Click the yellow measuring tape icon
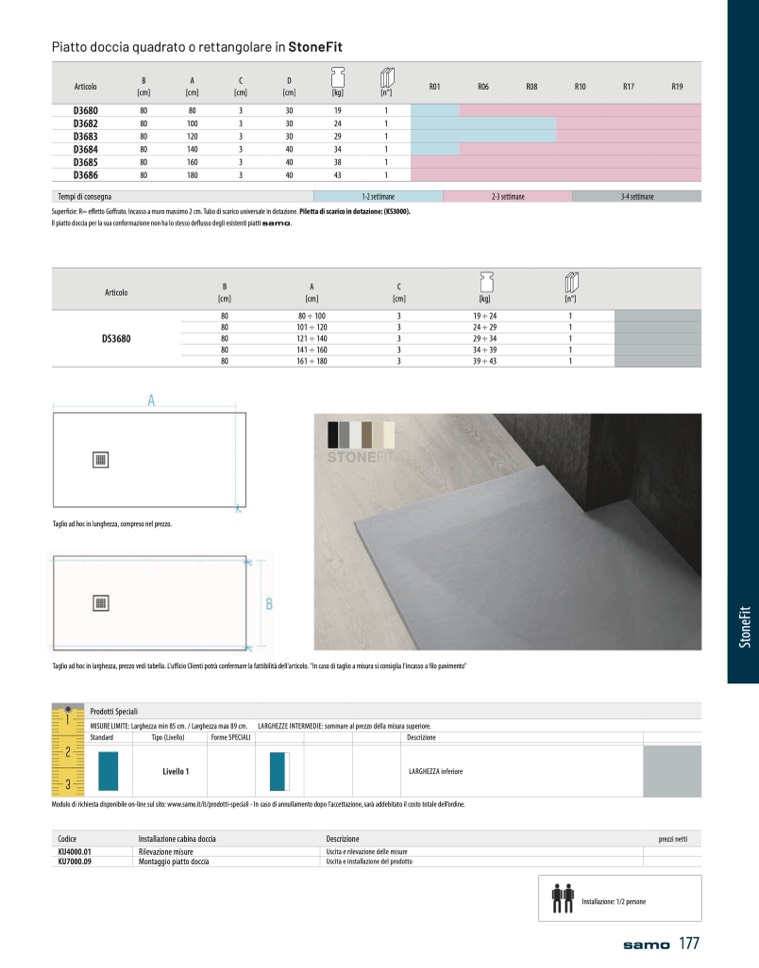The height and width of the screenshot is (968, 759). pyautogui.click(x=67, y=750)
